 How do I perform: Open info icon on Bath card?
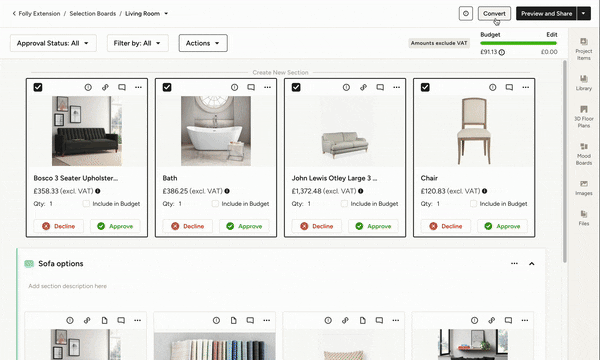click(234, 87)
